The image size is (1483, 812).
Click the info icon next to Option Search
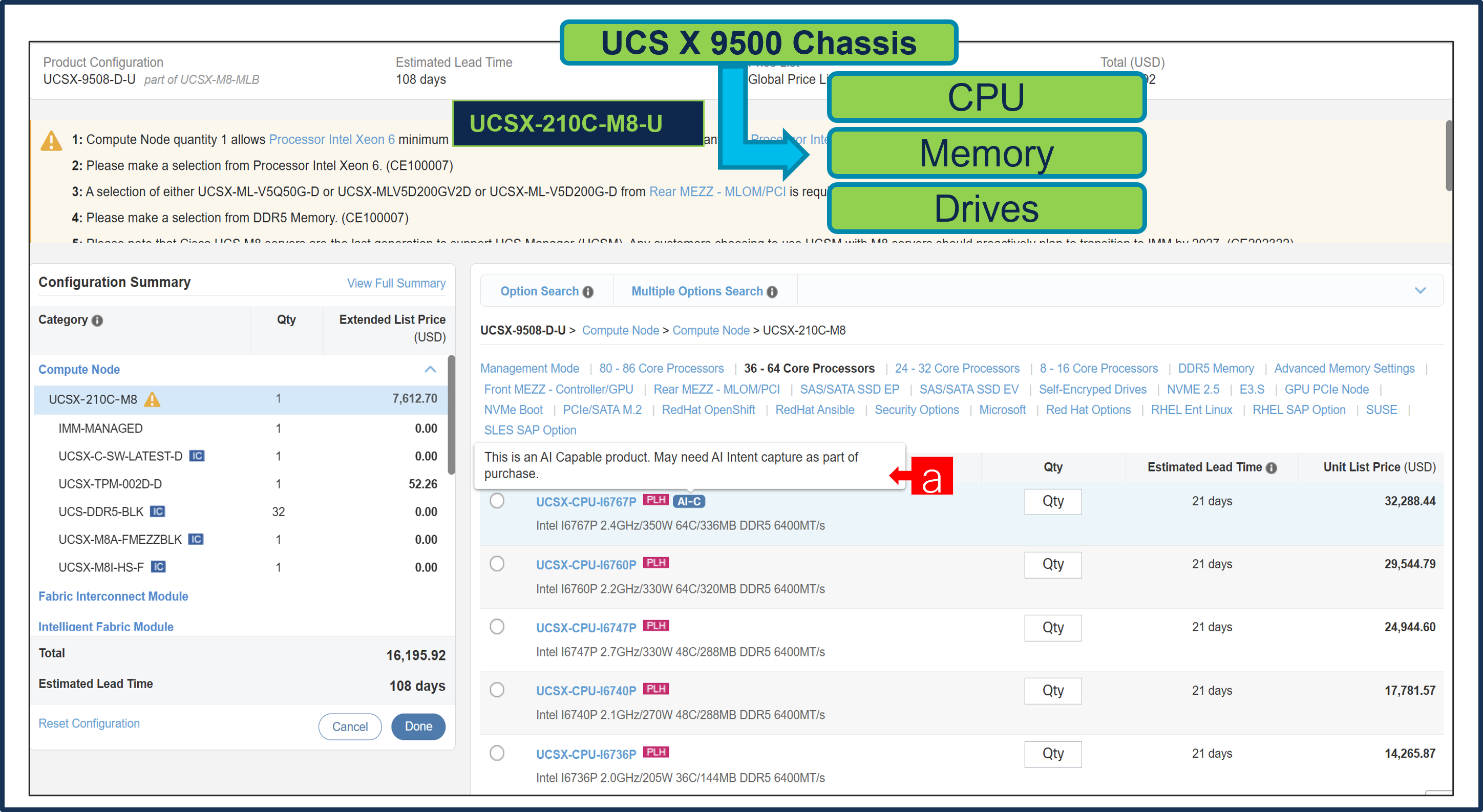coord(588,292)
